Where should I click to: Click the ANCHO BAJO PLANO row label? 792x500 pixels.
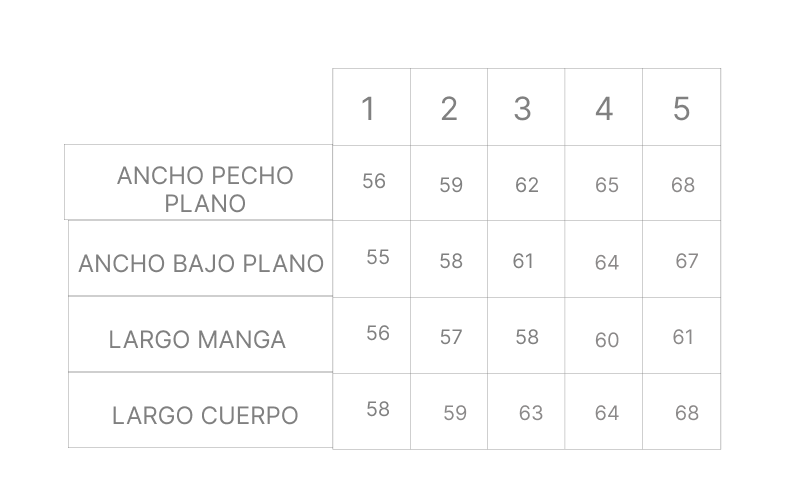(x=201, y=264)
